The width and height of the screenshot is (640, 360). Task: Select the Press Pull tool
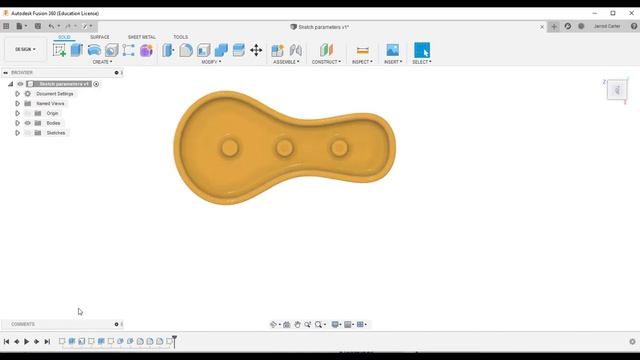pyautogui.click(x=168, y=50)
